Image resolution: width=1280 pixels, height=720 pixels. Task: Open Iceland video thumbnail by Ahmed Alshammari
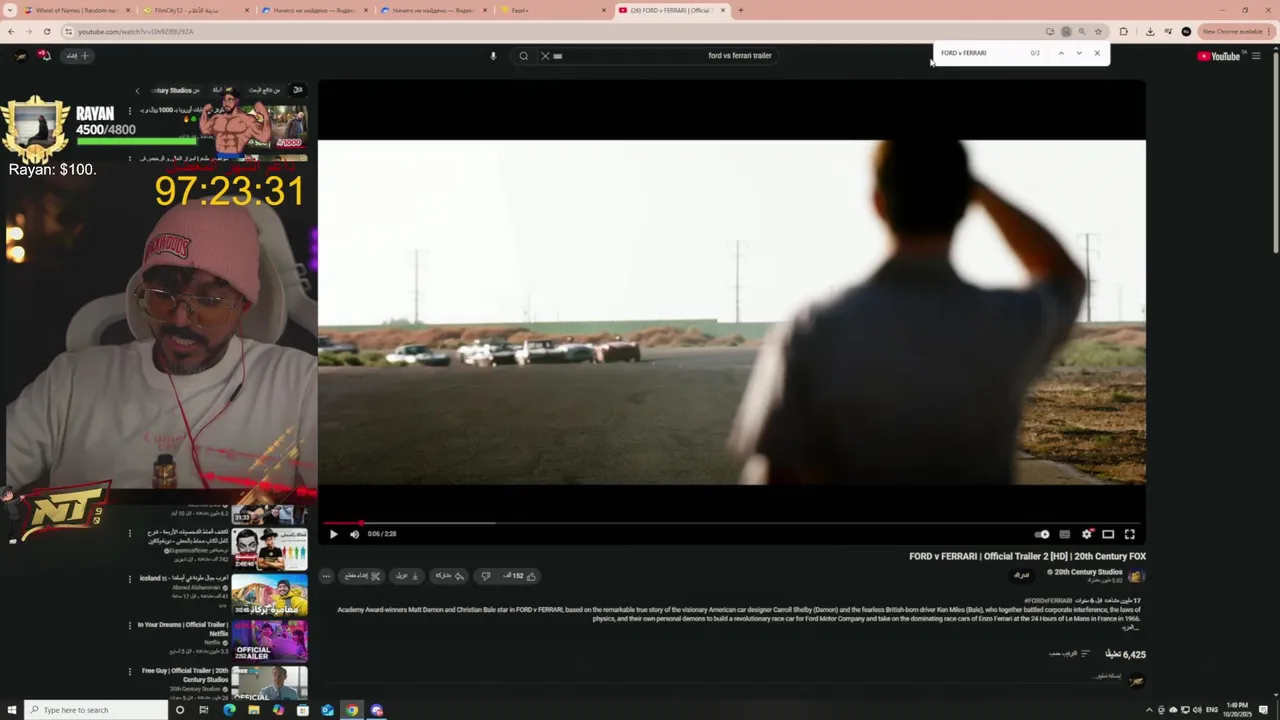point(270,595)
